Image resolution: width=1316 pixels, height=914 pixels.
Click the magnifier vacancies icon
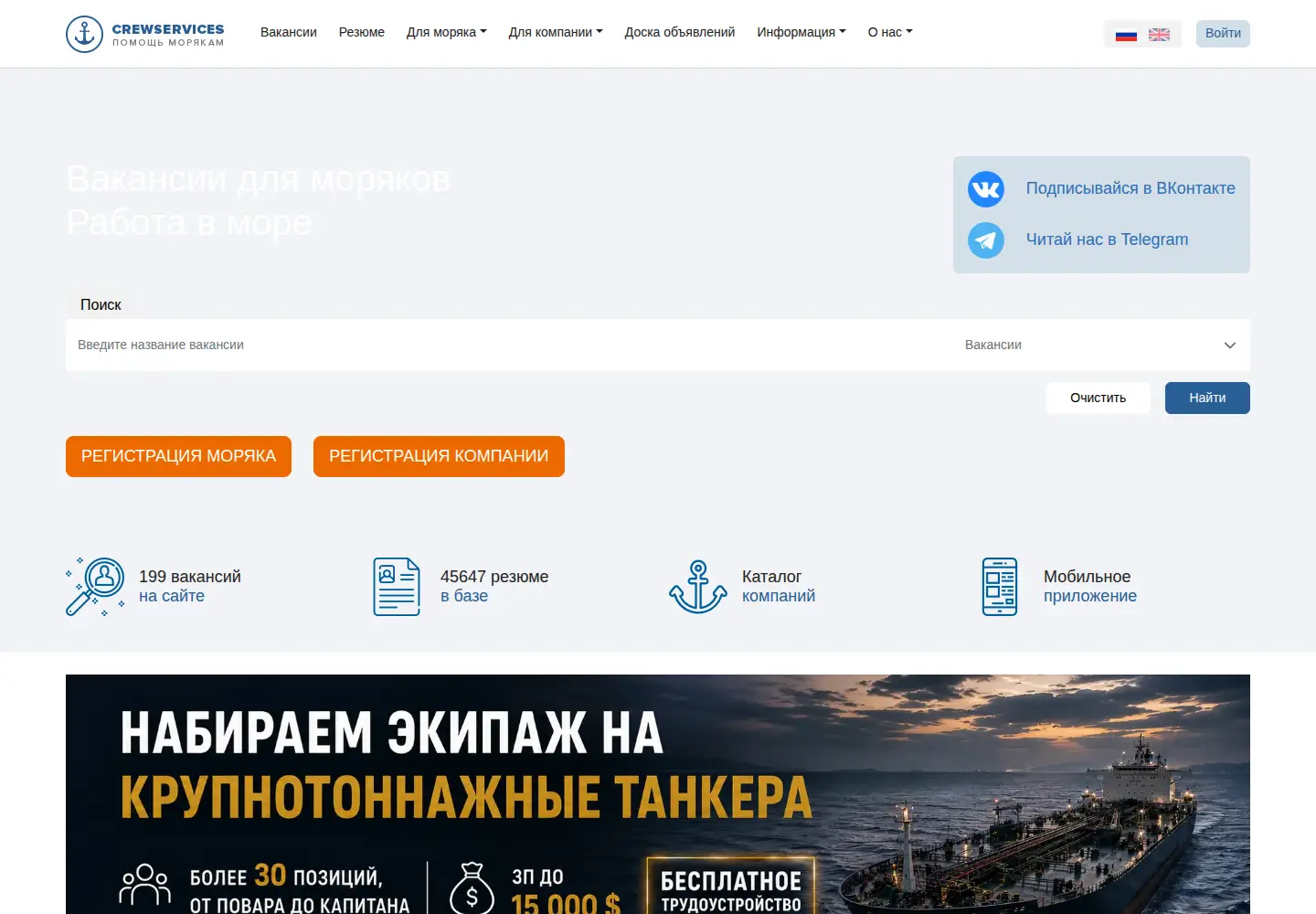click(x=95, y=587)
